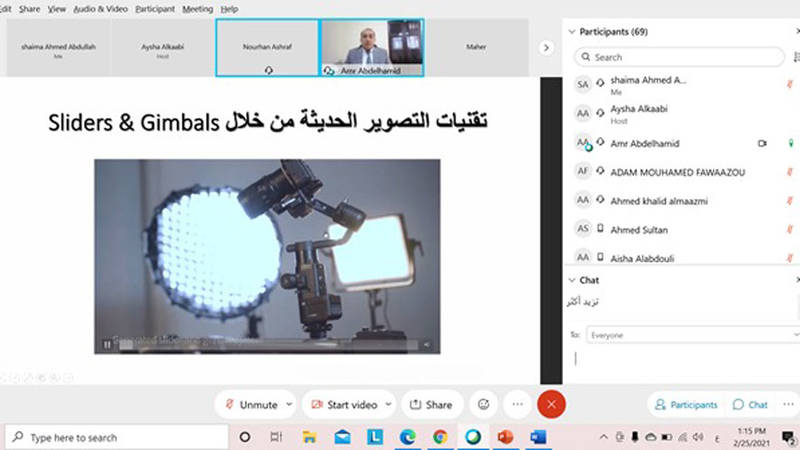
Task: Open the chat recipient Everyone dropdown
Action: click(x=691, y=335)
